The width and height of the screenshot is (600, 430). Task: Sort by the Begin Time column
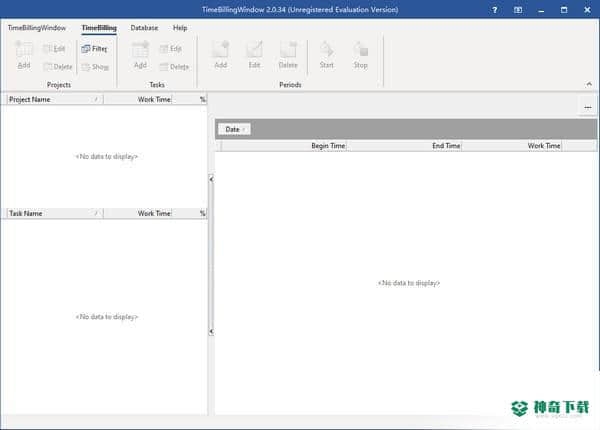pos(284,146)
